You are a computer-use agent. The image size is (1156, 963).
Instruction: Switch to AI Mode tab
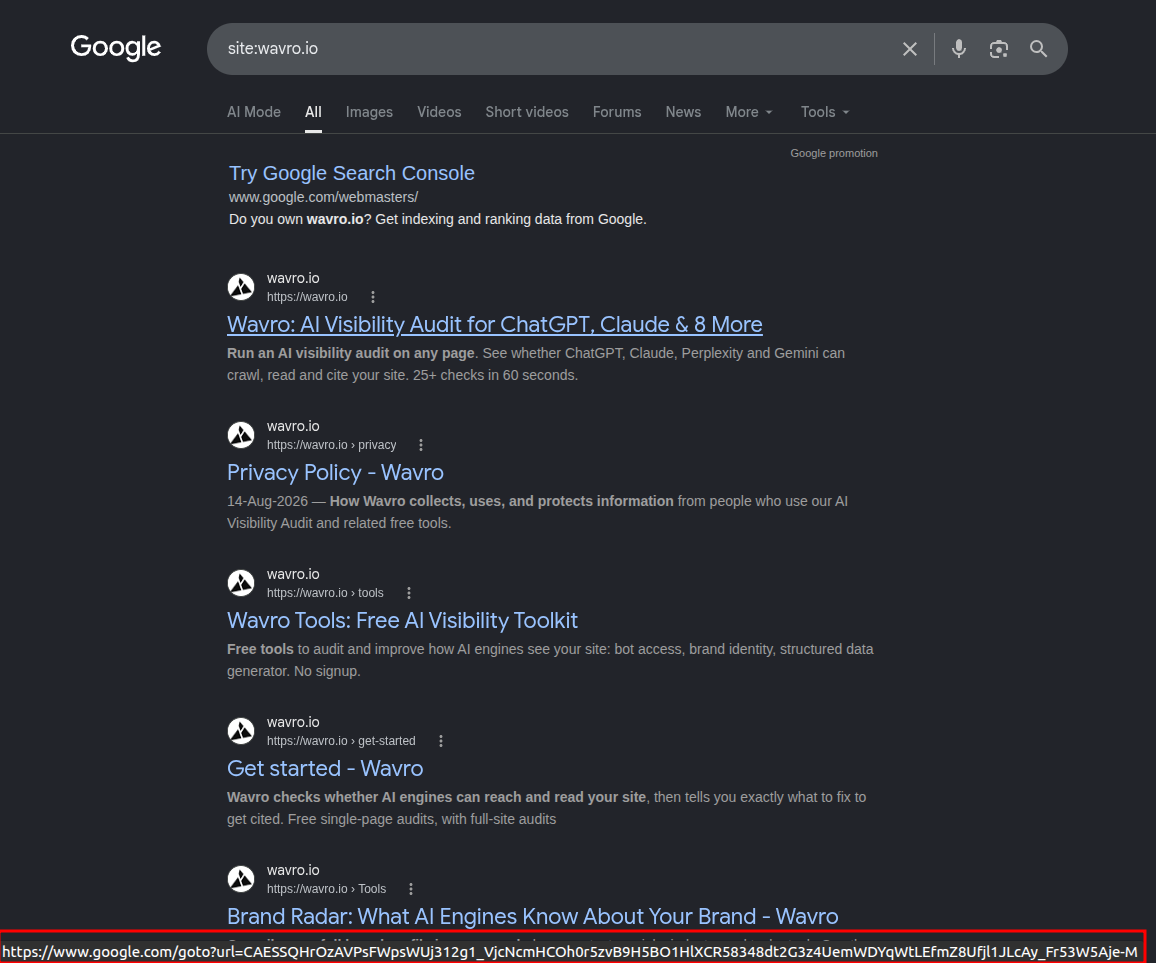point(254,112)
